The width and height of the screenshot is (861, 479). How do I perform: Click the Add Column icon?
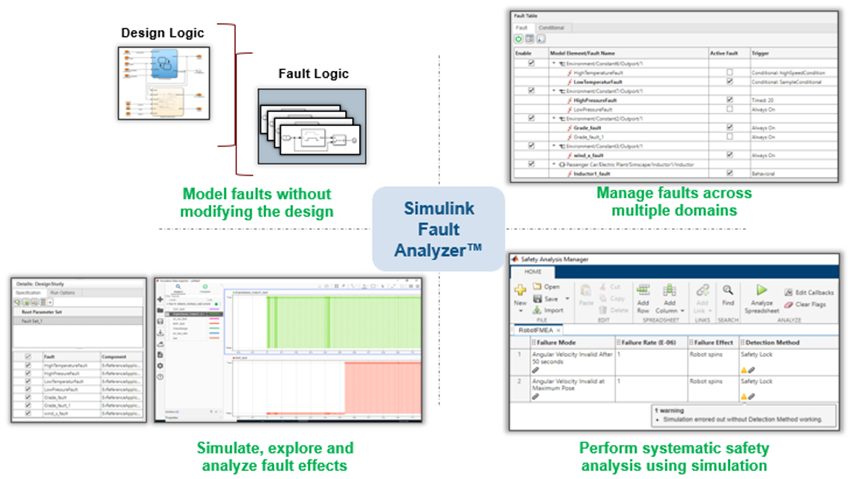(x=669, y=290)
